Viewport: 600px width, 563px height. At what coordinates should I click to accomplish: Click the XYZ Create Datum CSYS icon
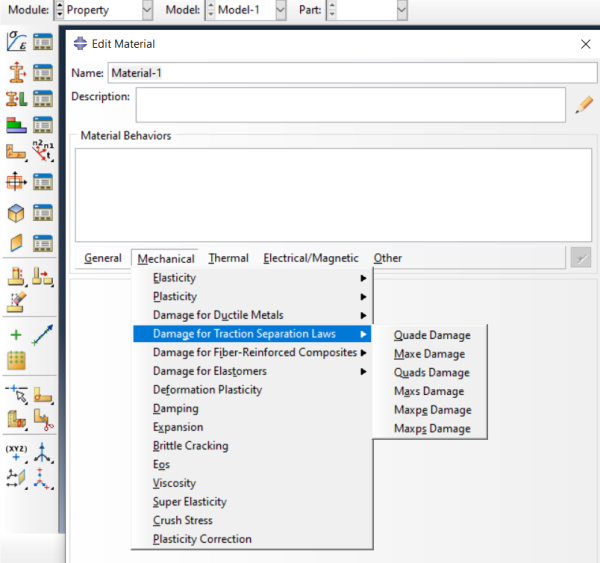coord(16,451)
